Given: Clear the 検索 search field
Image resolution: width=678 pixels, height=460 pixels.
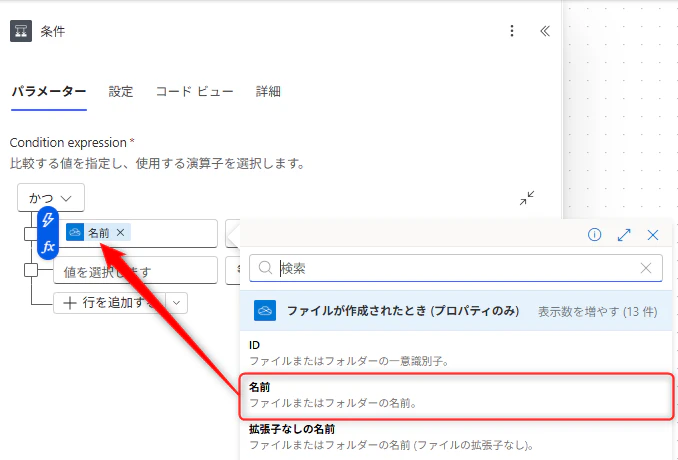Looking at the screenshot, I should pyautogui.click(x=646, y=268).
